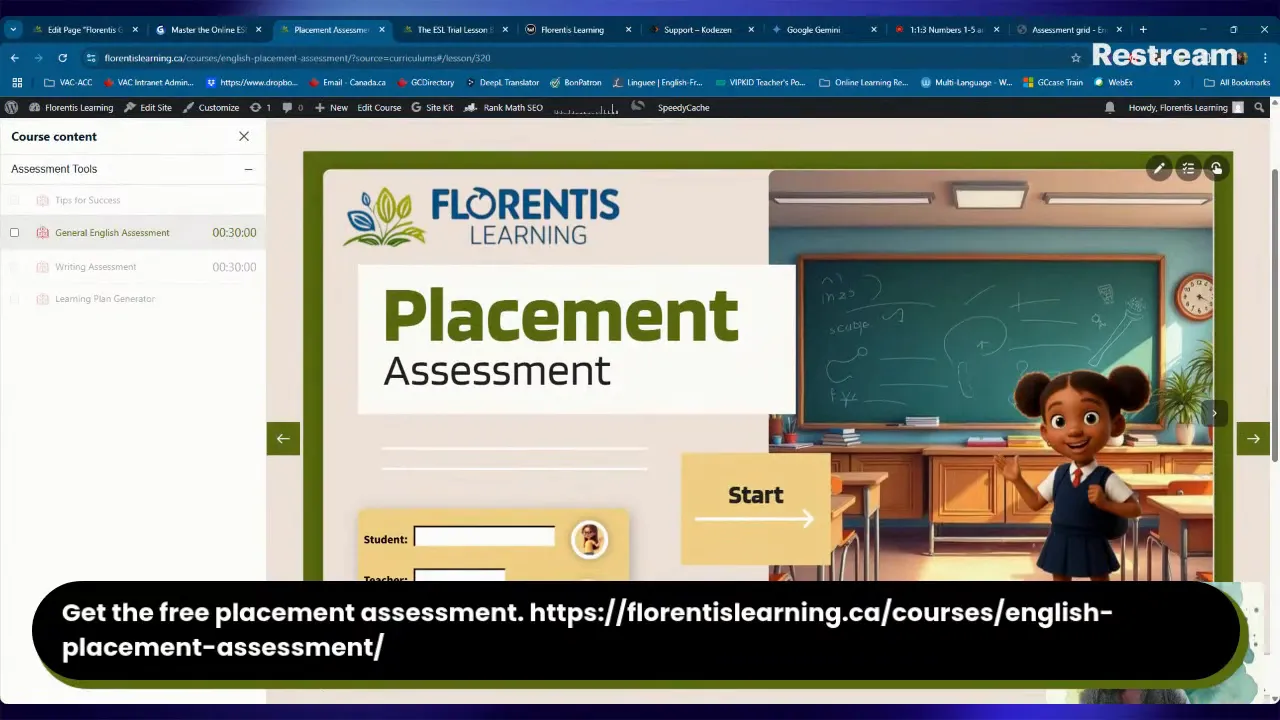
Task: Show more bookmarks with the overflow chevron
Action: pyautogui.click(x=1177, y=82)
